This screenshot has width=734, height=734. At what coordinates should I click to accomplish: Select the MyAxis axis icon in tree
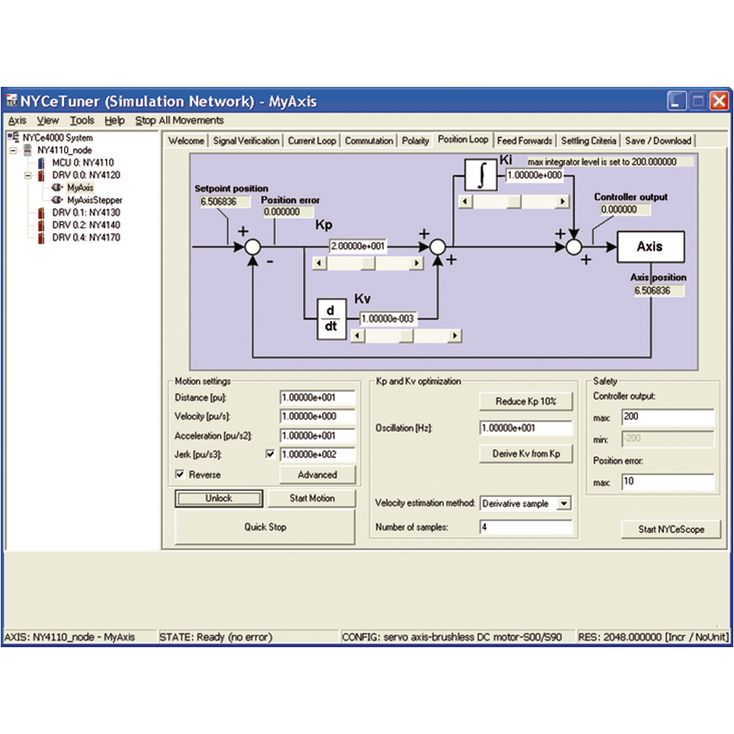pos(57,188)
